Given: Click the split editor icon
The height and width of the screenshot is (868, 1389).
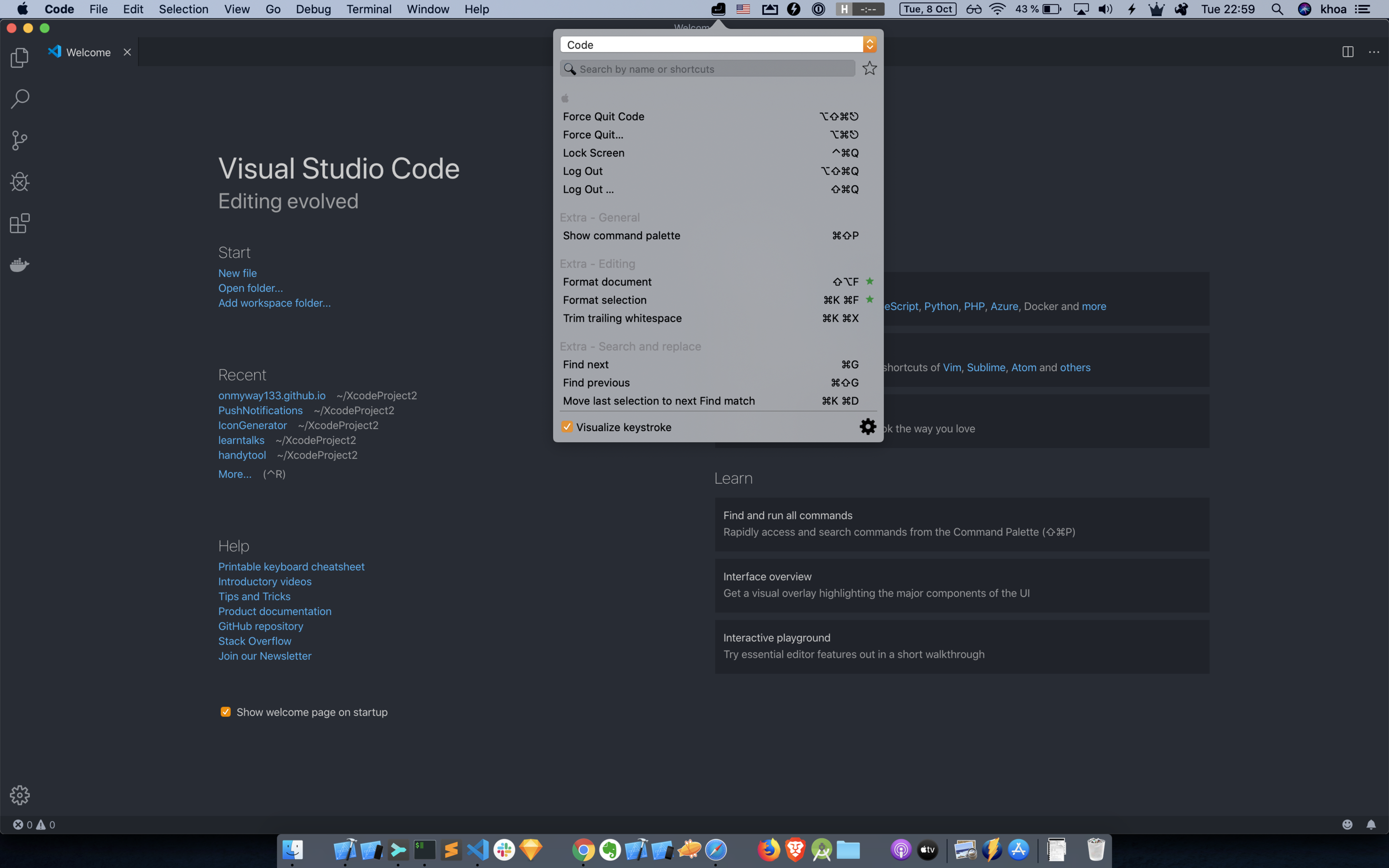Looking at the screenshot, I should (x=1348, y=52).
